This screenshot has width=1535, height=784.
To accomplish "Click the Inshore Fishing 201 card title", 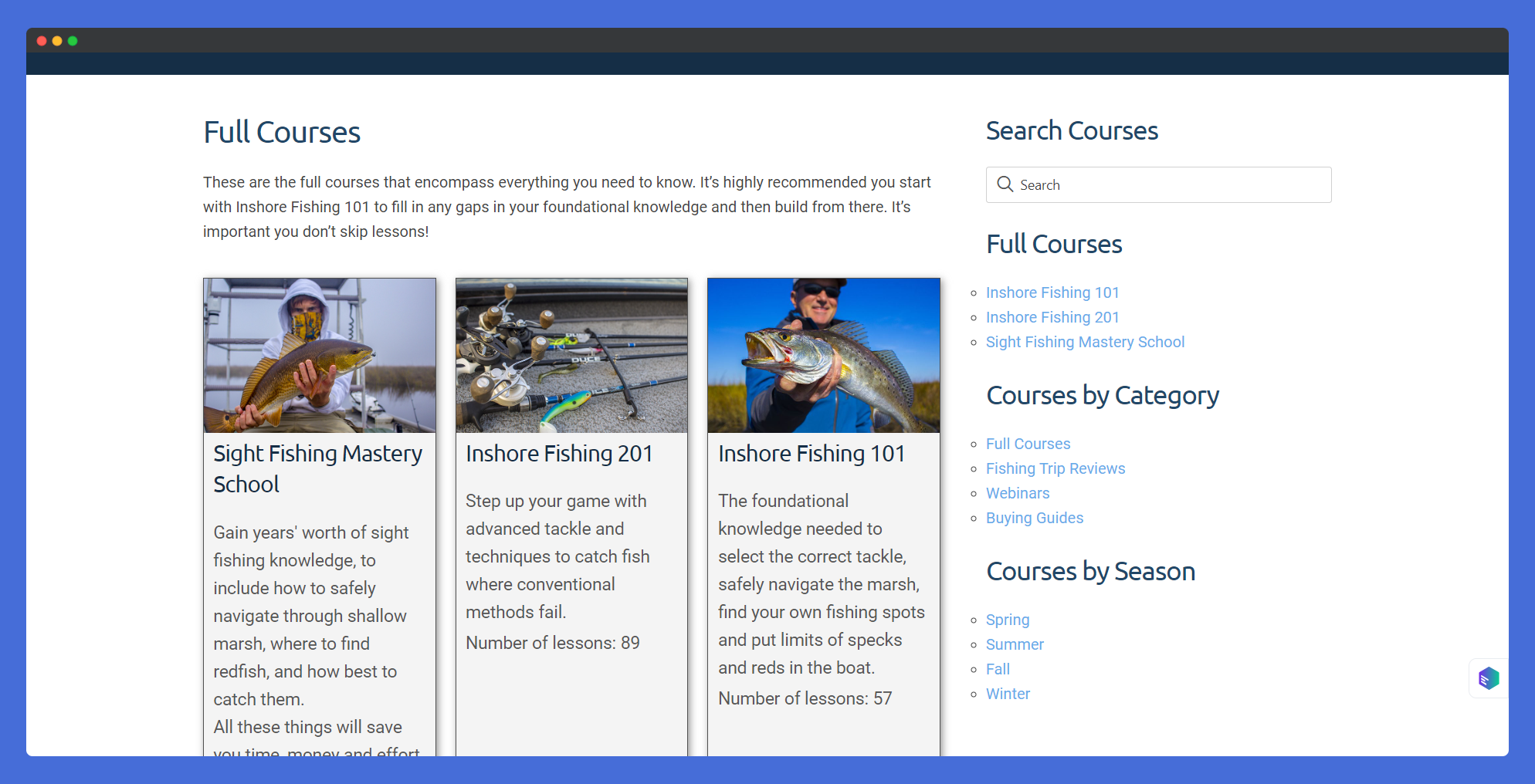I will pyautogui.click(x=559, y=454).
